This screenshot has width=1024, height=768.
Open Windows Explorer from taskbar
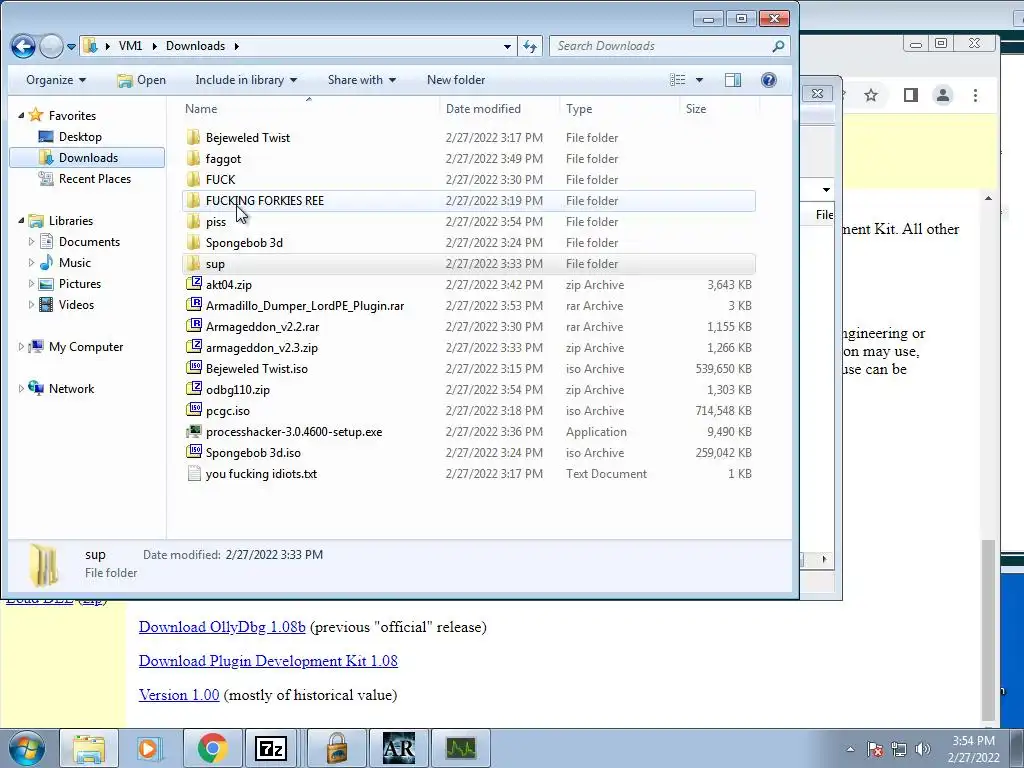[89, 748]
